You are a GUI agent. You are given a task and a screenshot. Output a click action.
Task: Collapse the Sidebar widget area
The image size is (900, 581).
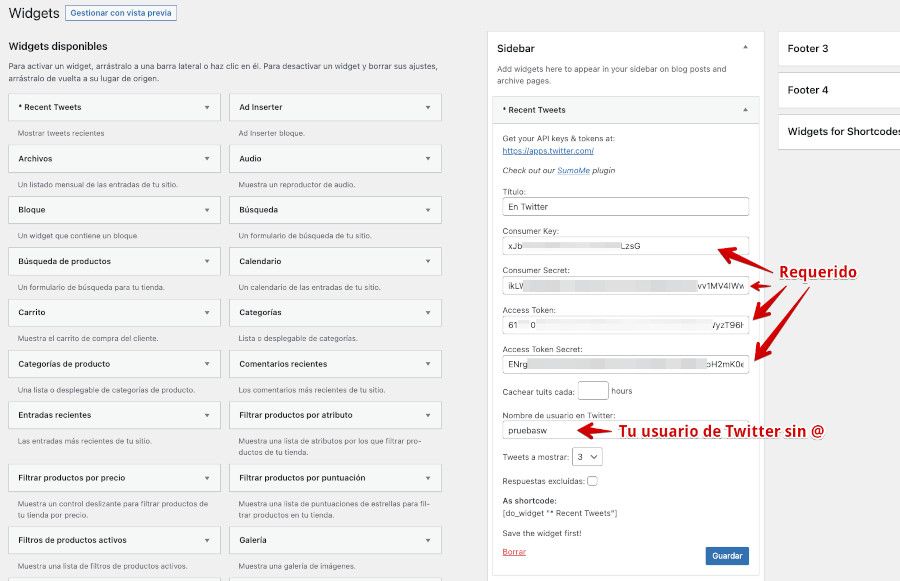tap(746, 47)
